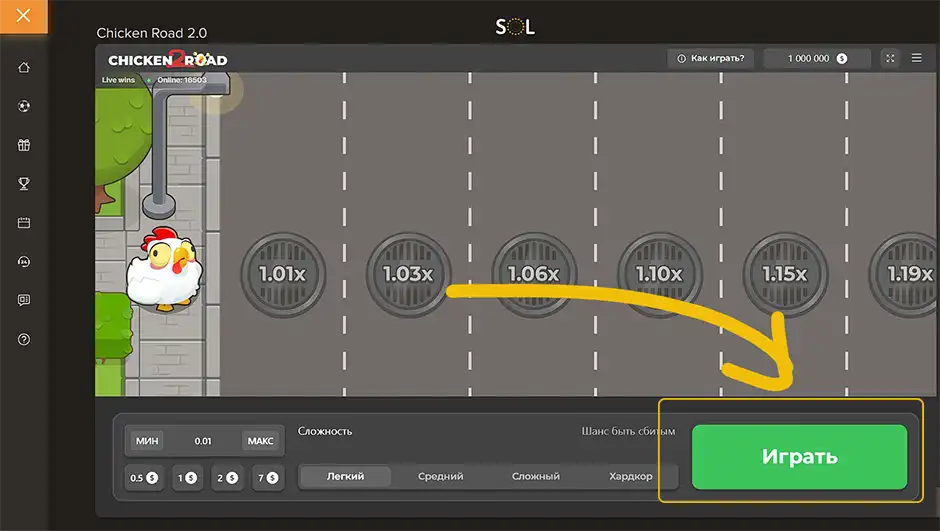The height and width of the screenshot is (531, 940).
Task: Open the 'Как играть?' help button
Action: [x=710, y=58]
